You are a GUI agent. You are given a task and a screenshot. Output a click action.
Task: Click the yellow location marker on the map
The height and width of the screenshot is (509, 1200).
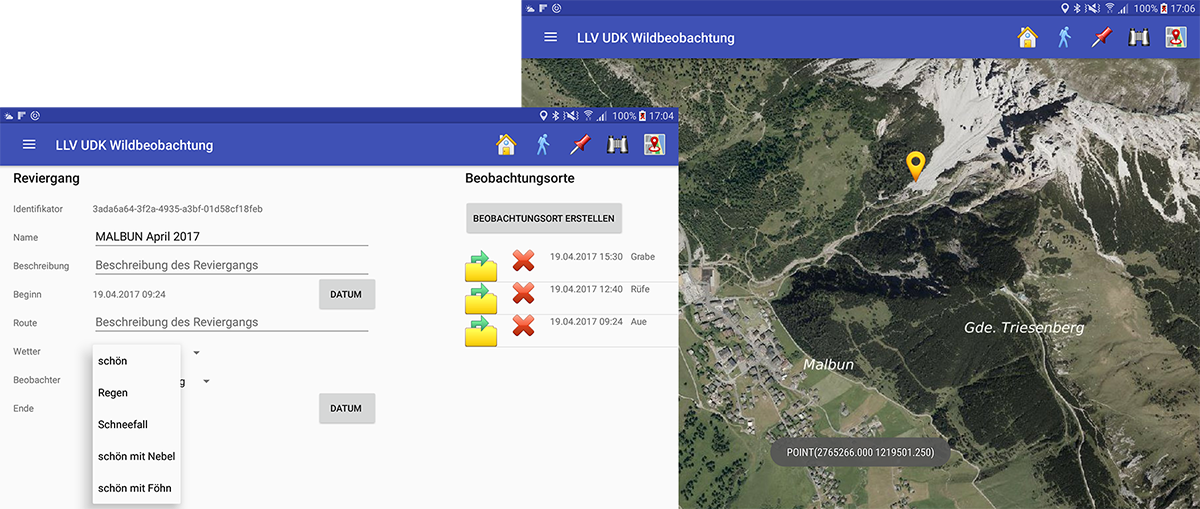(915, 166)
